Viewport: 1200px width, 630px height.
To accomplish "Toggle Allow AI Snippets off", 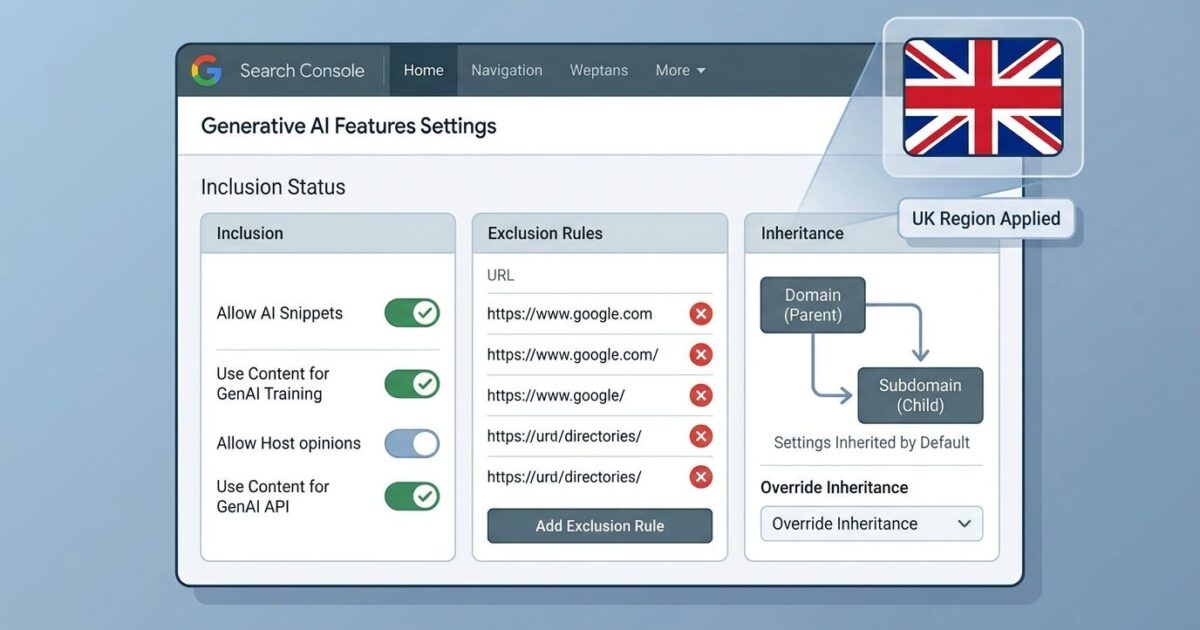I will 412,313.
